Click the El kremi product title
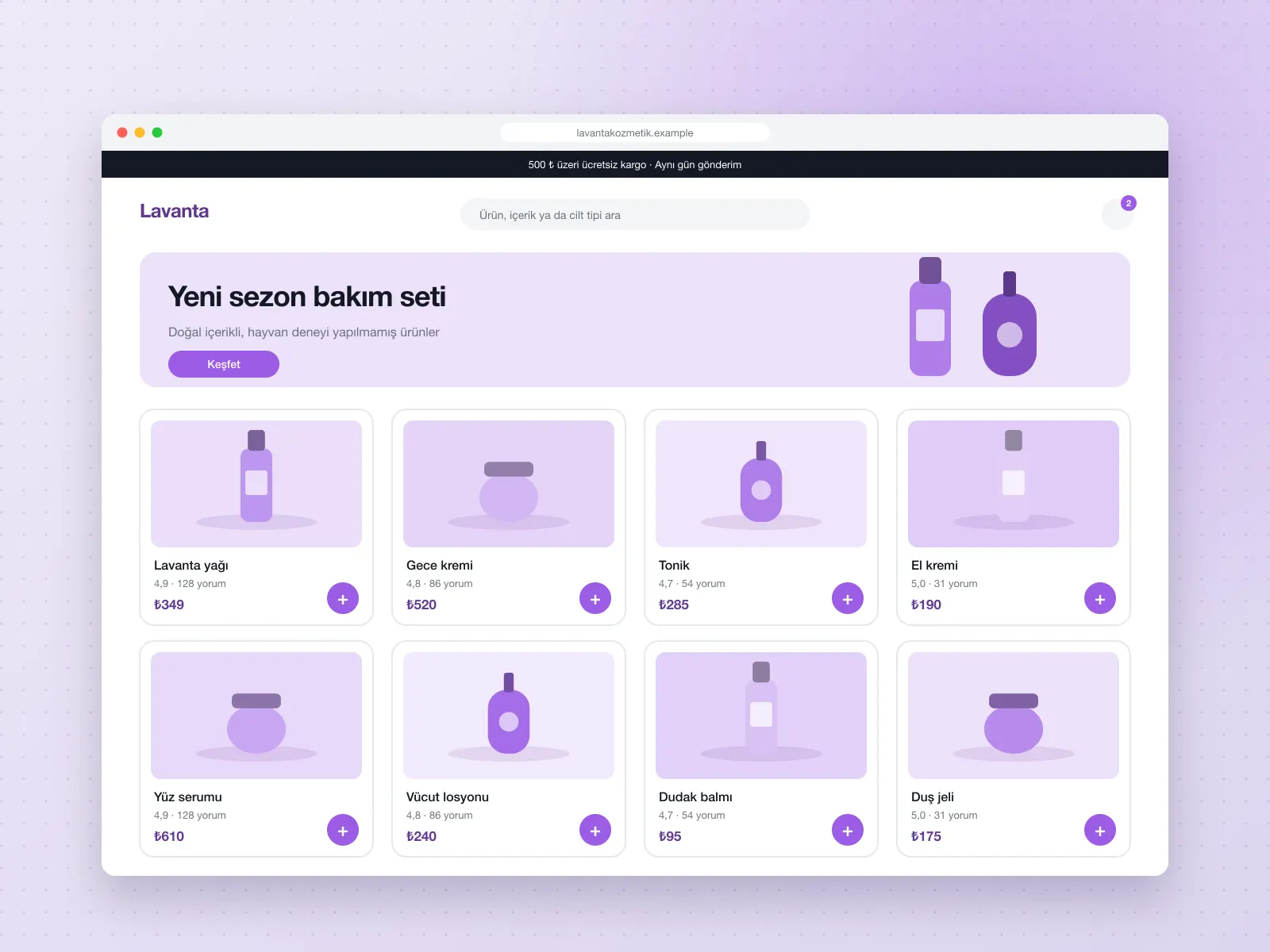1270x952 pixels. tap(934, 566)
